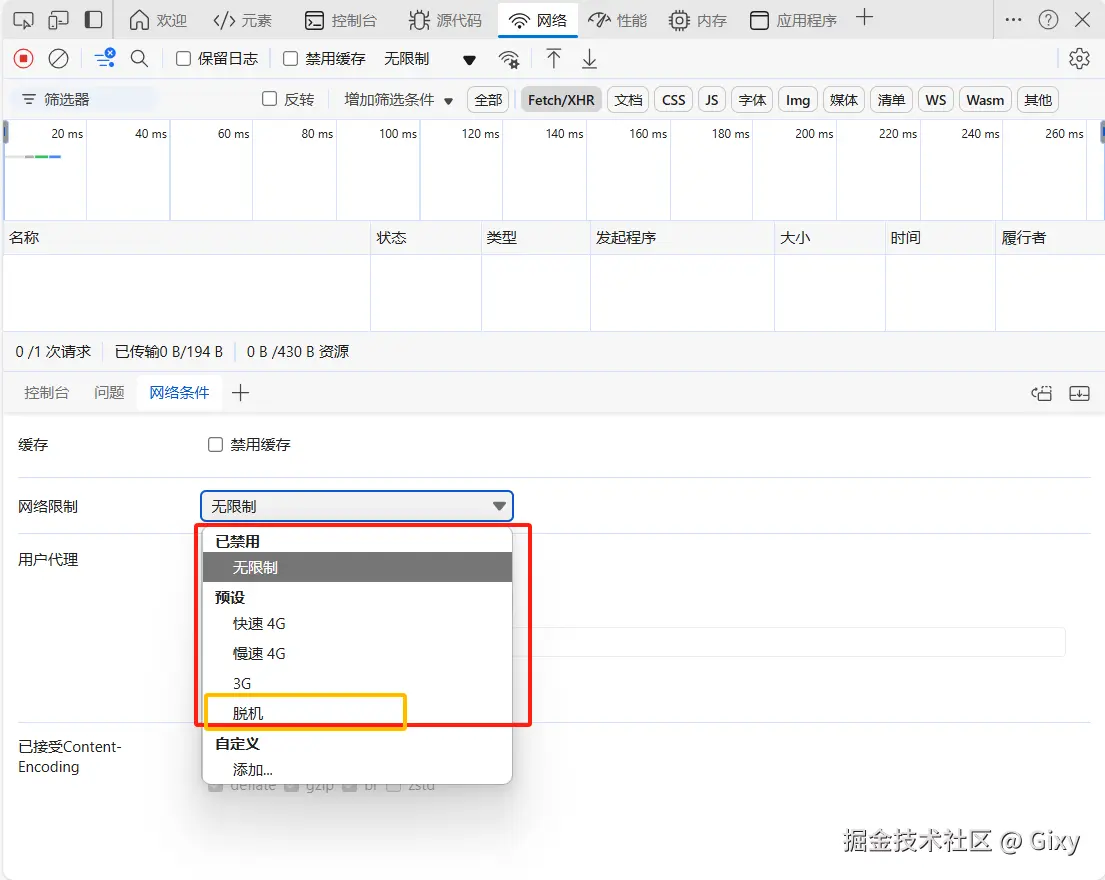
Task: Filter by CSS type
Action: click(674, 100)
